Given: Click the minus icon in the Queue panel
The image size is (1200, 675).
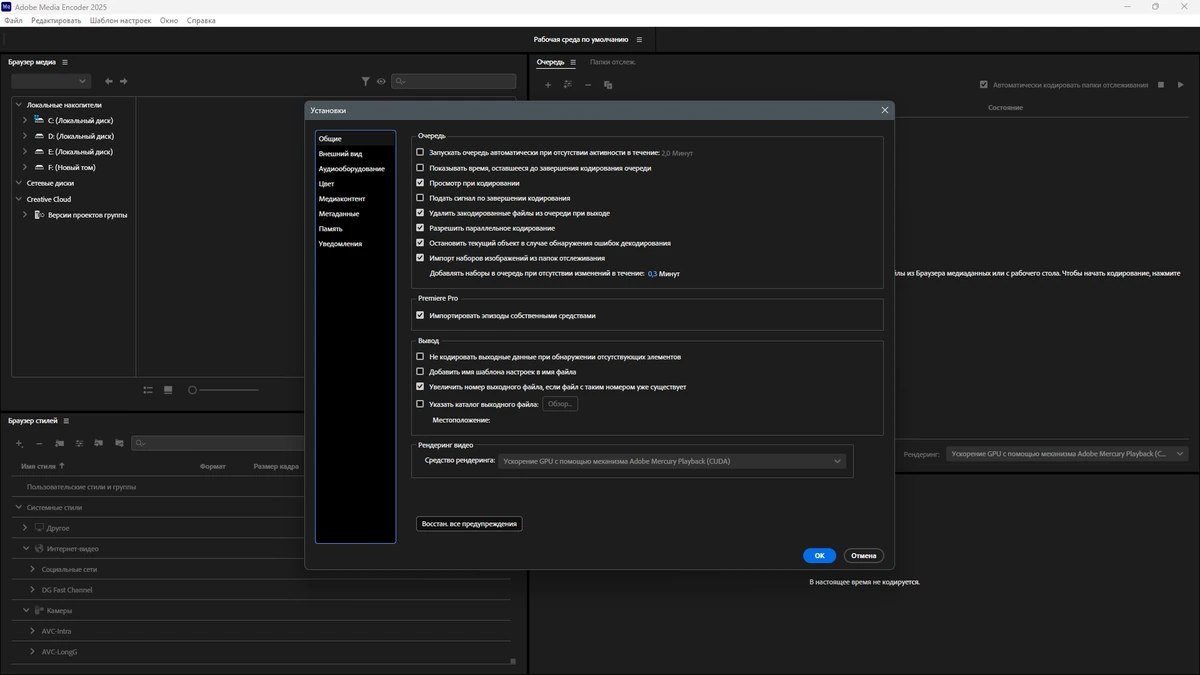Looking at the screenshot, I should click(588, 85).
